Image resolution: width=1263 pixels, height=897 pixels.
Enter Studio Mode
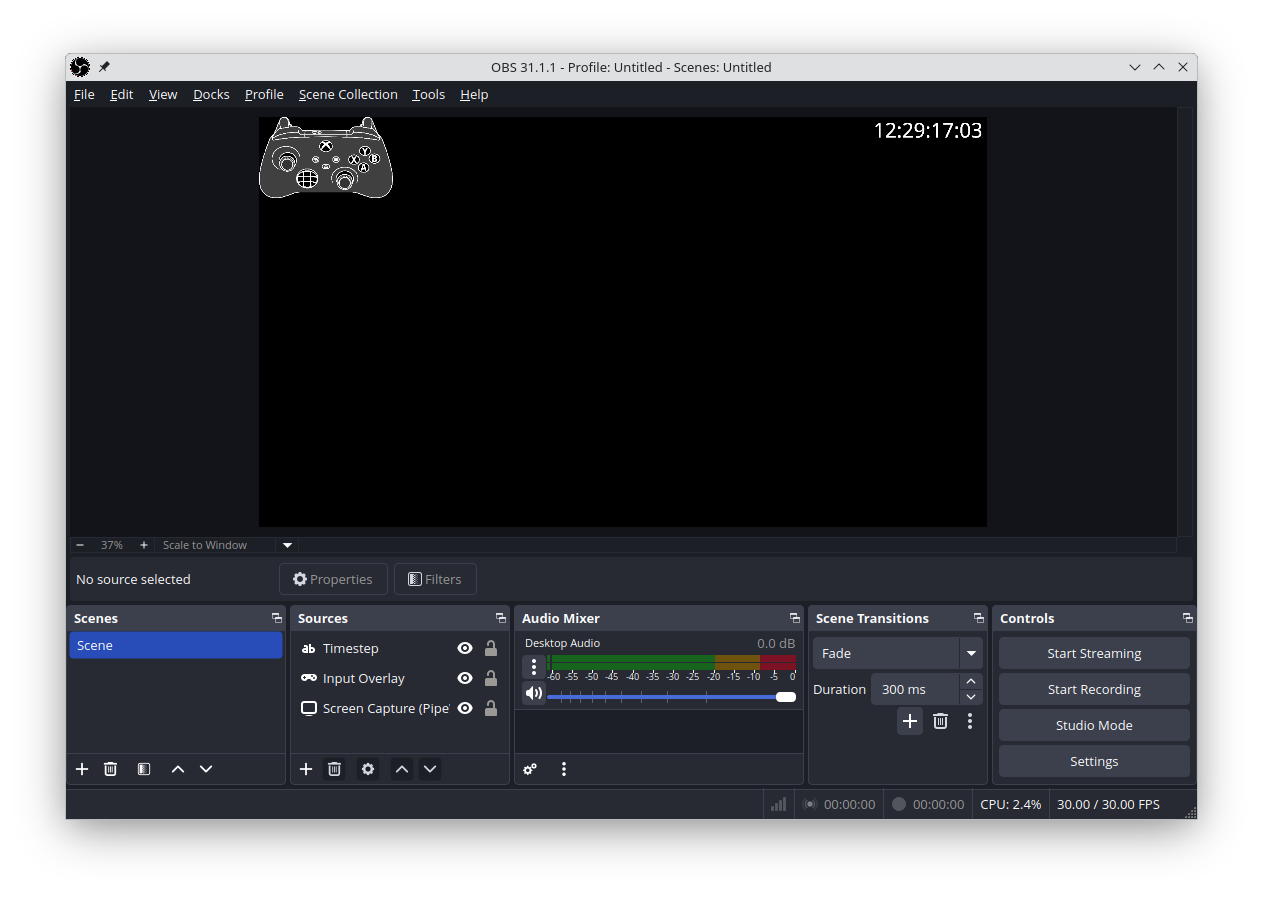click(1094, 726)
